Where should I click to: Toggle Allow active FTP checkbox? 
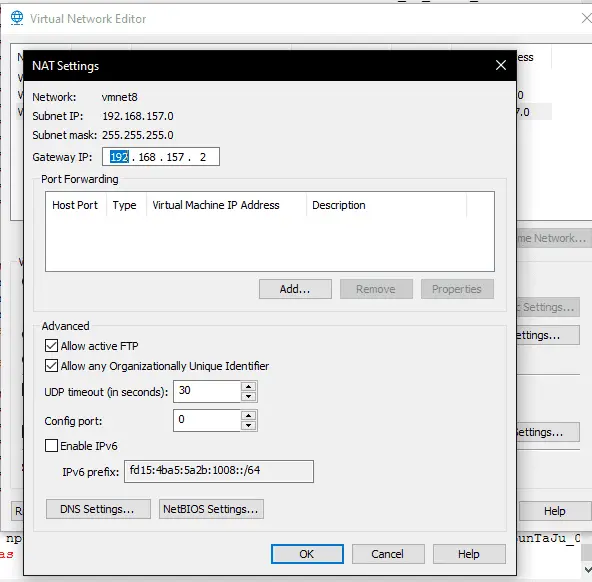pyautogui.click(x=51, y=345)
